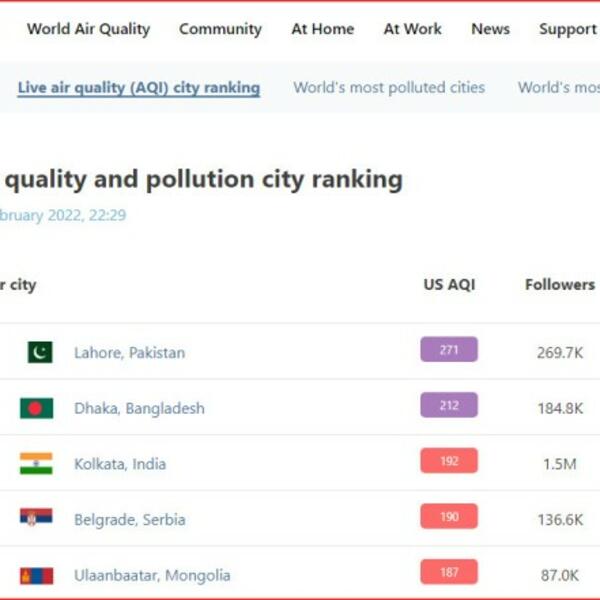Switch to World's most polluted cities tab
Image resolution: width=600 pixels, height=600 pixels.
tap(389, 87)
